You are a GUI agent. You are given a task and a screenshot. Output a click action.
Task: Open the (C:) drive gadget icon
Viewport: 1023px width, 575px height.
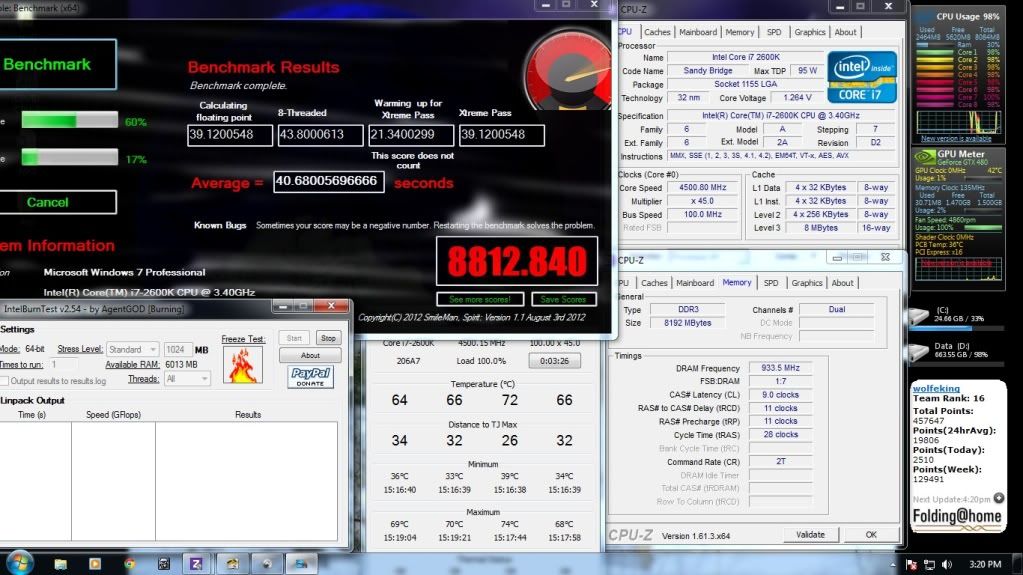pyautogui.click(x=919, y=316)
